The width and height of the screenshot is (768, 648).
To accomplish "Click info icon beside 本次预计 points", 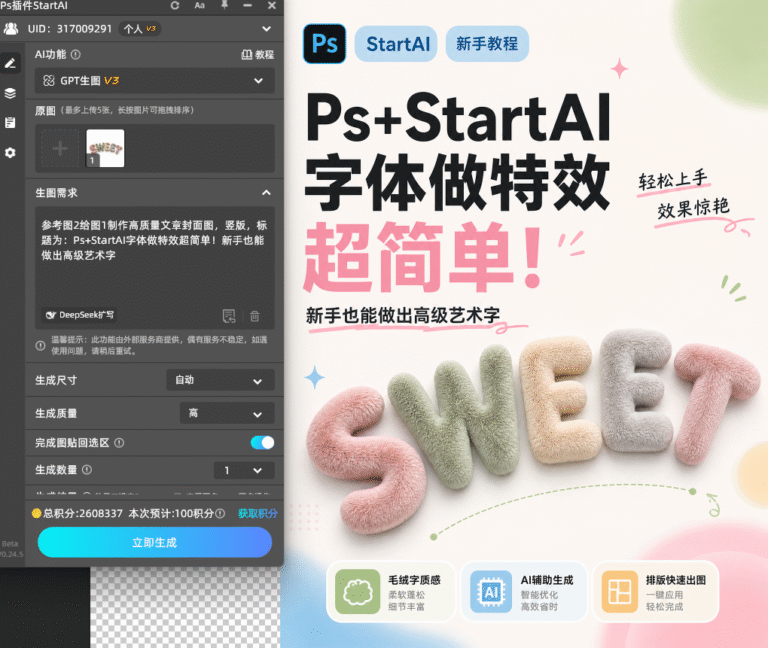I will tap(220, 513).
